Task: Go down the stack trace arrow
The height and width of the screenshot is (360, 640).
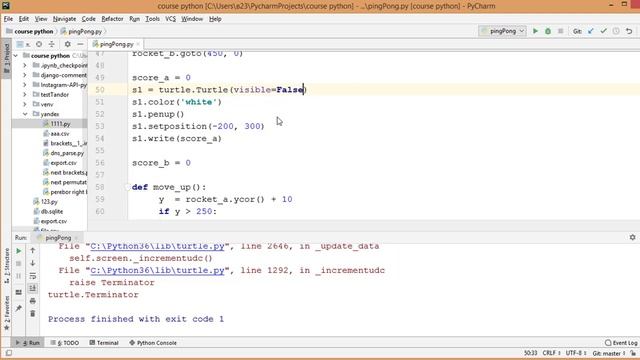Action: 33,263
